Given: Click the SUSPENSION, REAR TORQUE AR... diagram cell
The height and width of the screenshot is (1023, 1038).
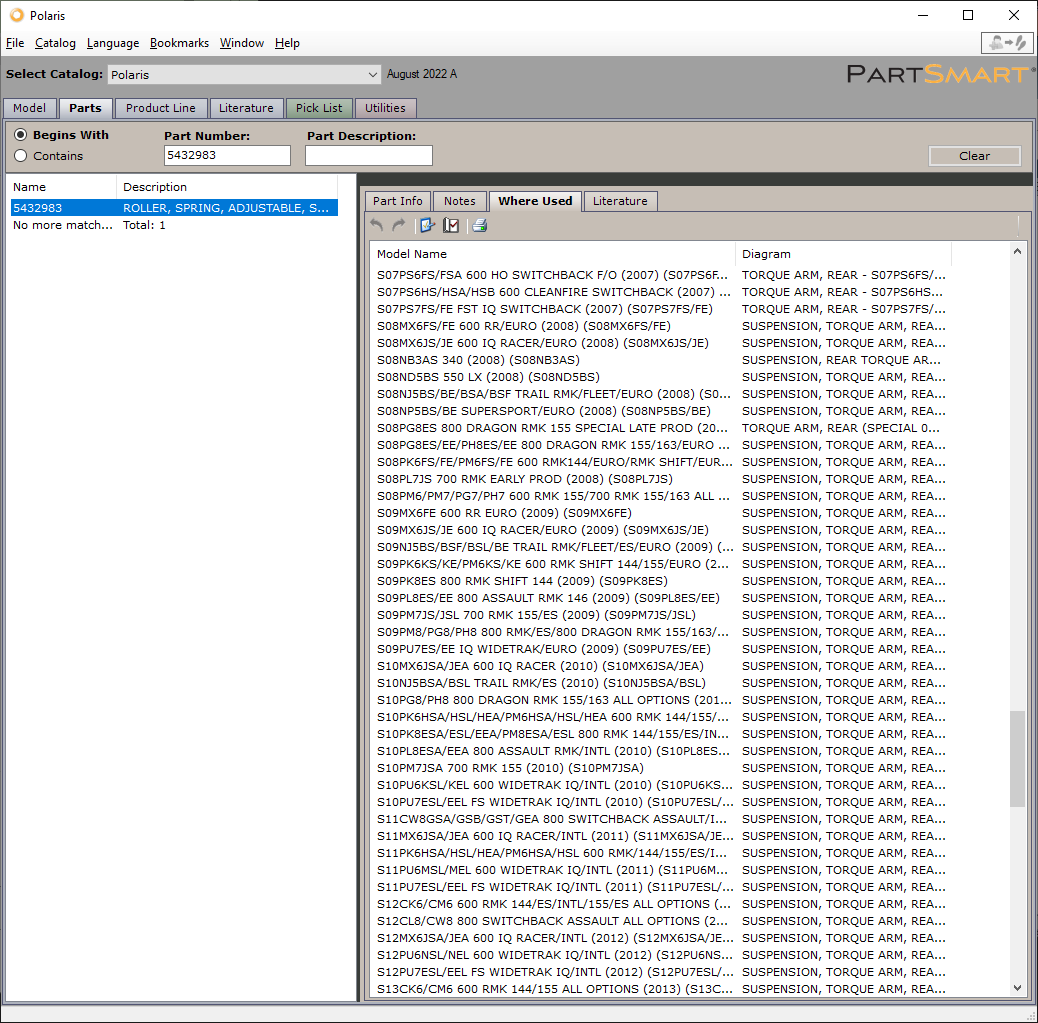Looking at the screenshot, I should point(841,360).
